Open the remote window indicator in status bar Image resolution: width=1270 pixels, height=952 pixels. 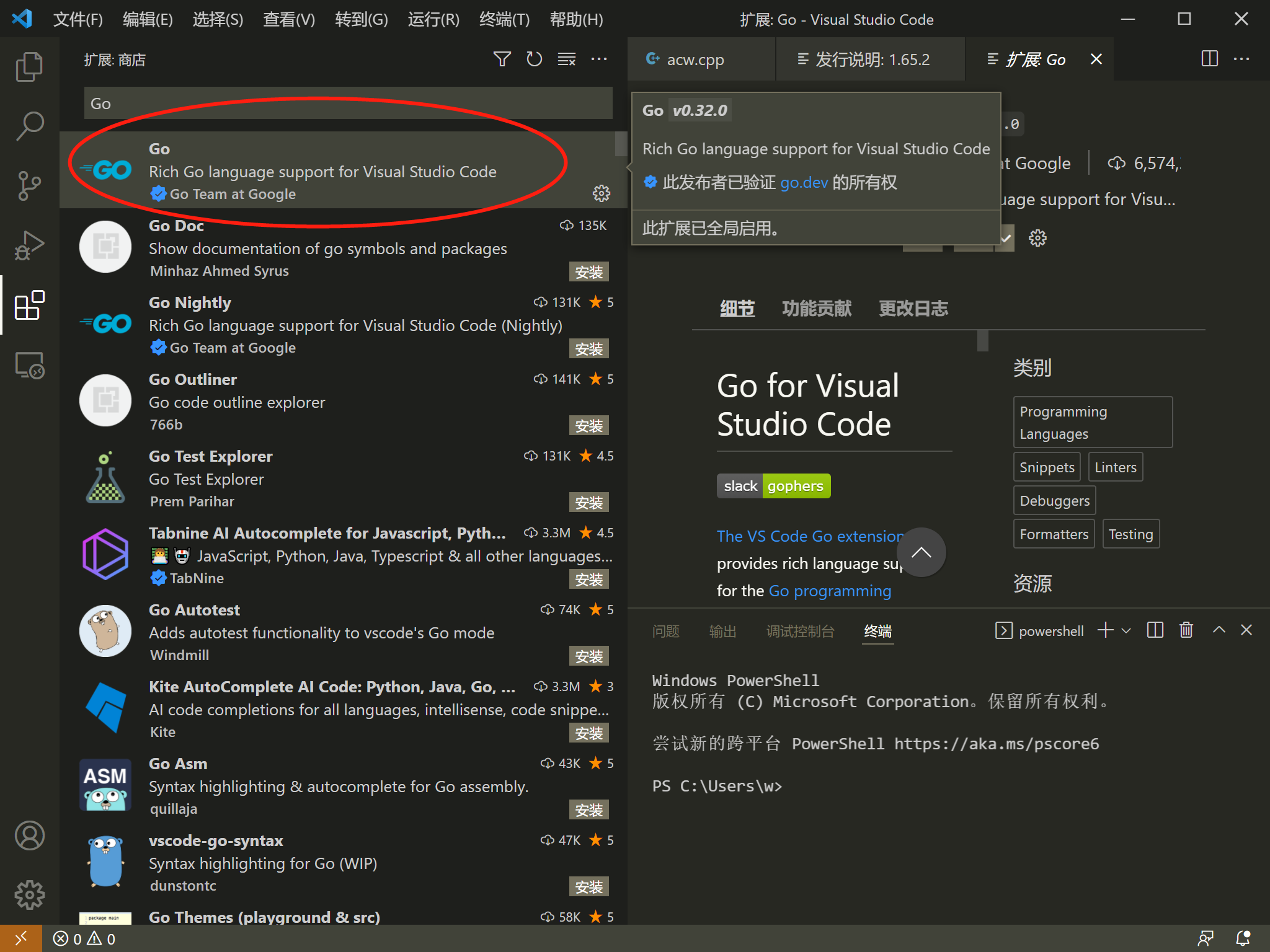point(20,938)
